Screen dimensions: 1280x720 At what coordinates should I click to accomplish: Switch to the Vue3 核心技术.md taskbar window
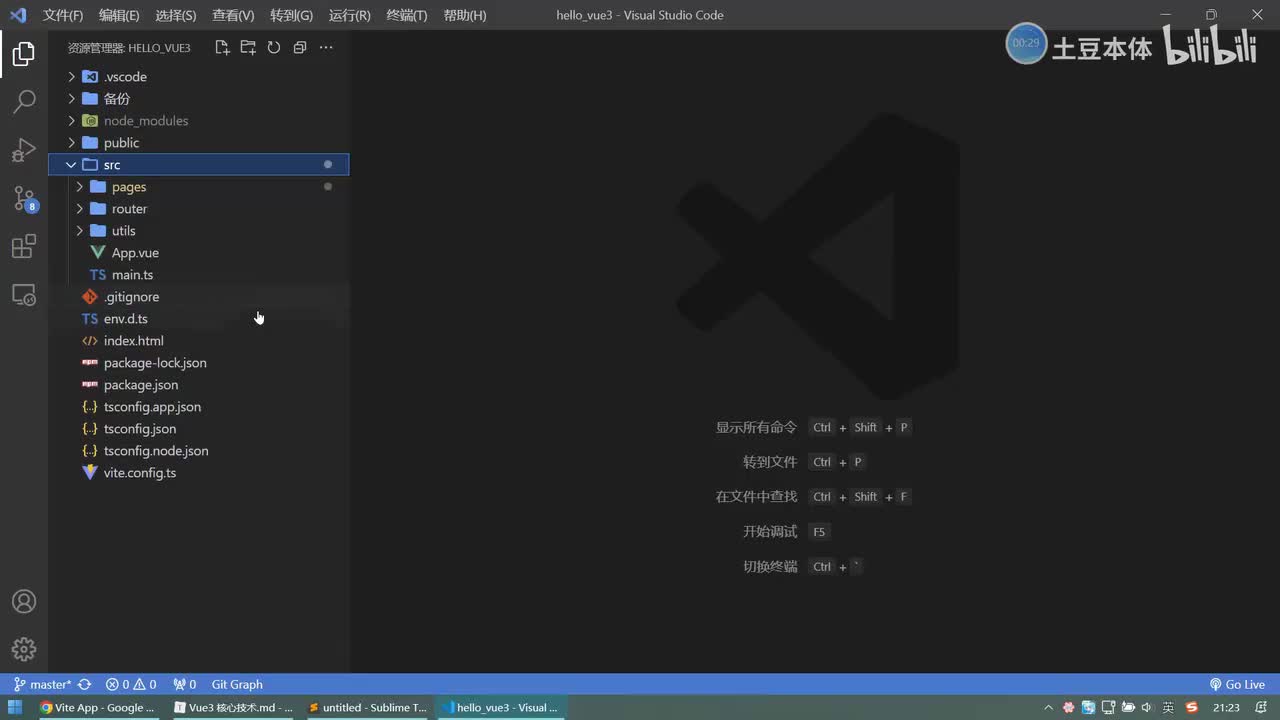(x=233, y=708)
